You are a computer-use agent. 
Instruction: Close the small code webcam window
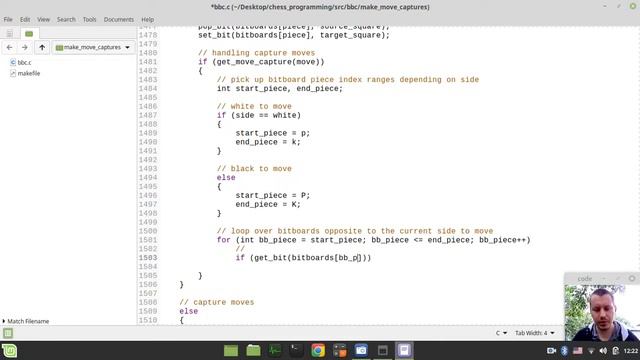pos(632,278)
